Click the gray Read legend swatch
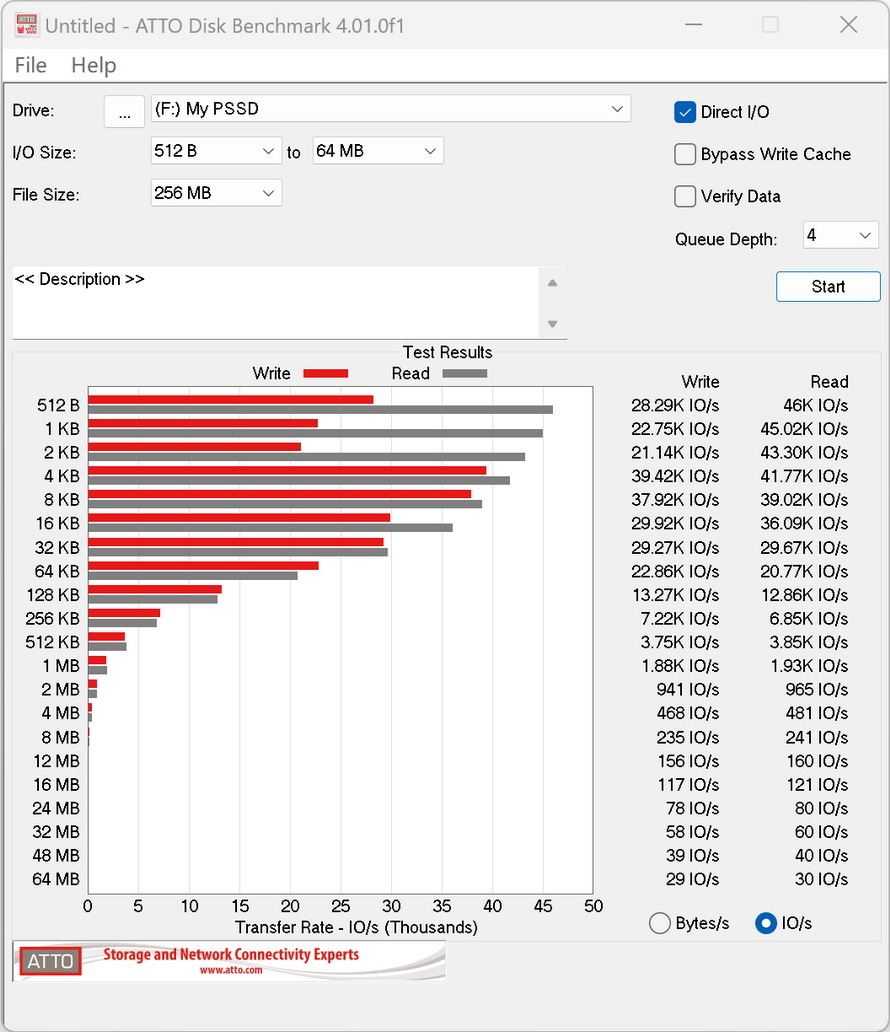 click(465, 373)
